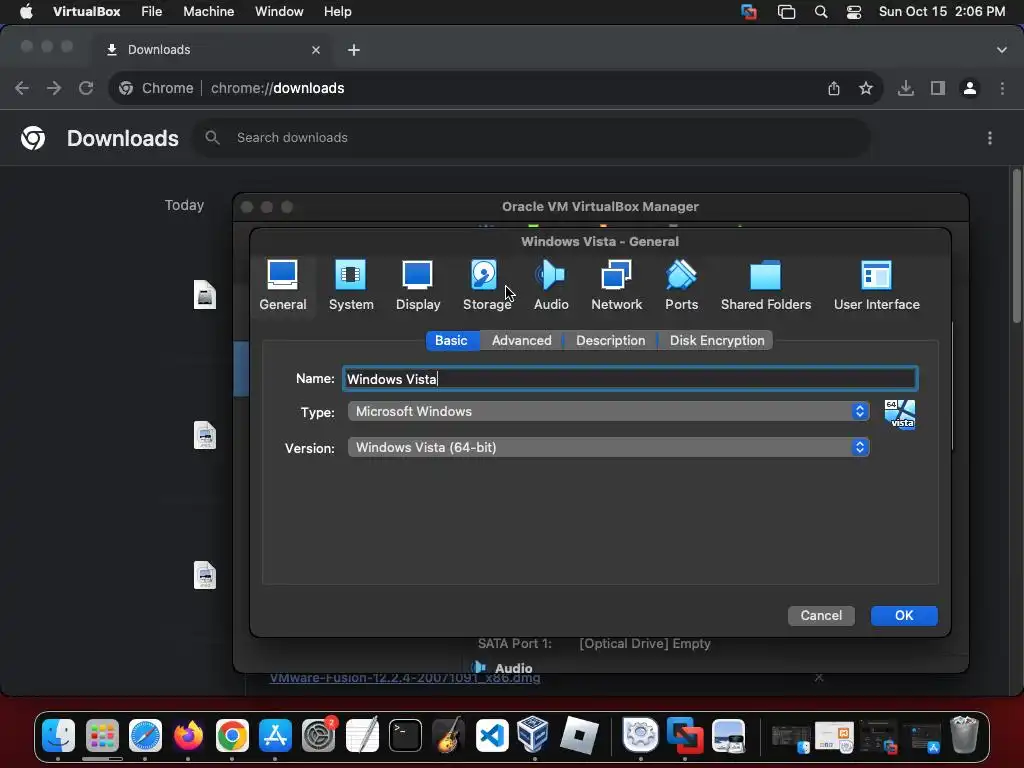Image resolution: width=1024 pixels, height=768 pixels.
Task: Launch Firefox from the dock
Action: (x=188, y=735)
